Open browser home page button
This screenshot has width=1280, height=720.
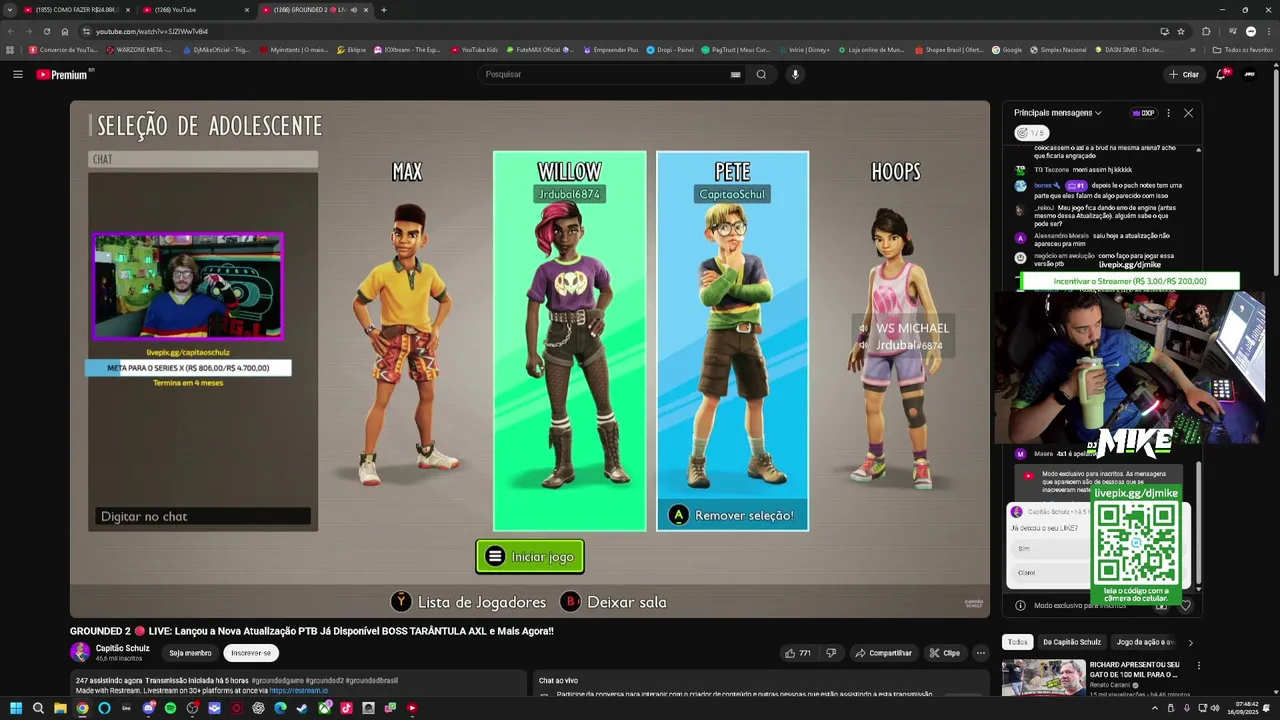point(65,31)
